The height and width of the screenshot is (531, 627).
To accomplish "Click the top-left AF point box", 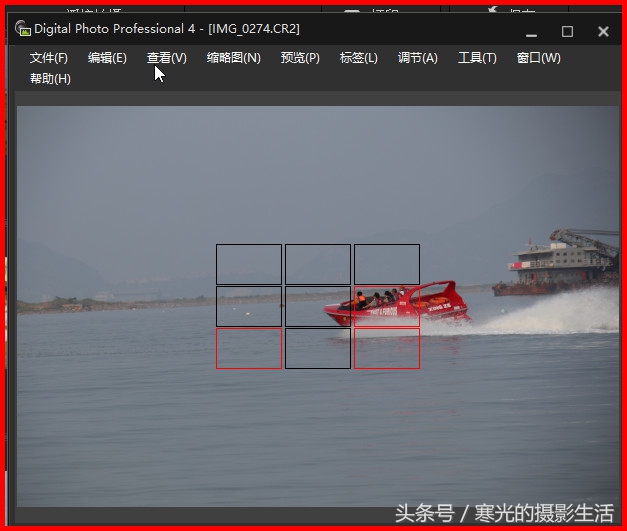I will point(249,264).
